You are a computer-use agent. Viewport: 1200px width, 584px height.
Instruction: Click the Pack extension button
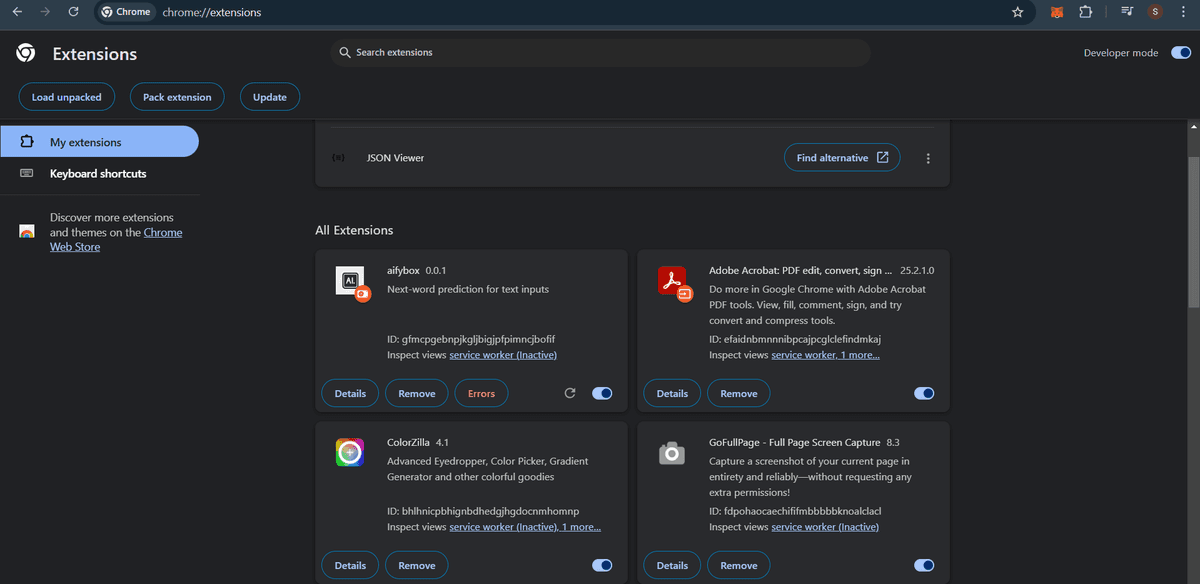[x=177, y=97]
